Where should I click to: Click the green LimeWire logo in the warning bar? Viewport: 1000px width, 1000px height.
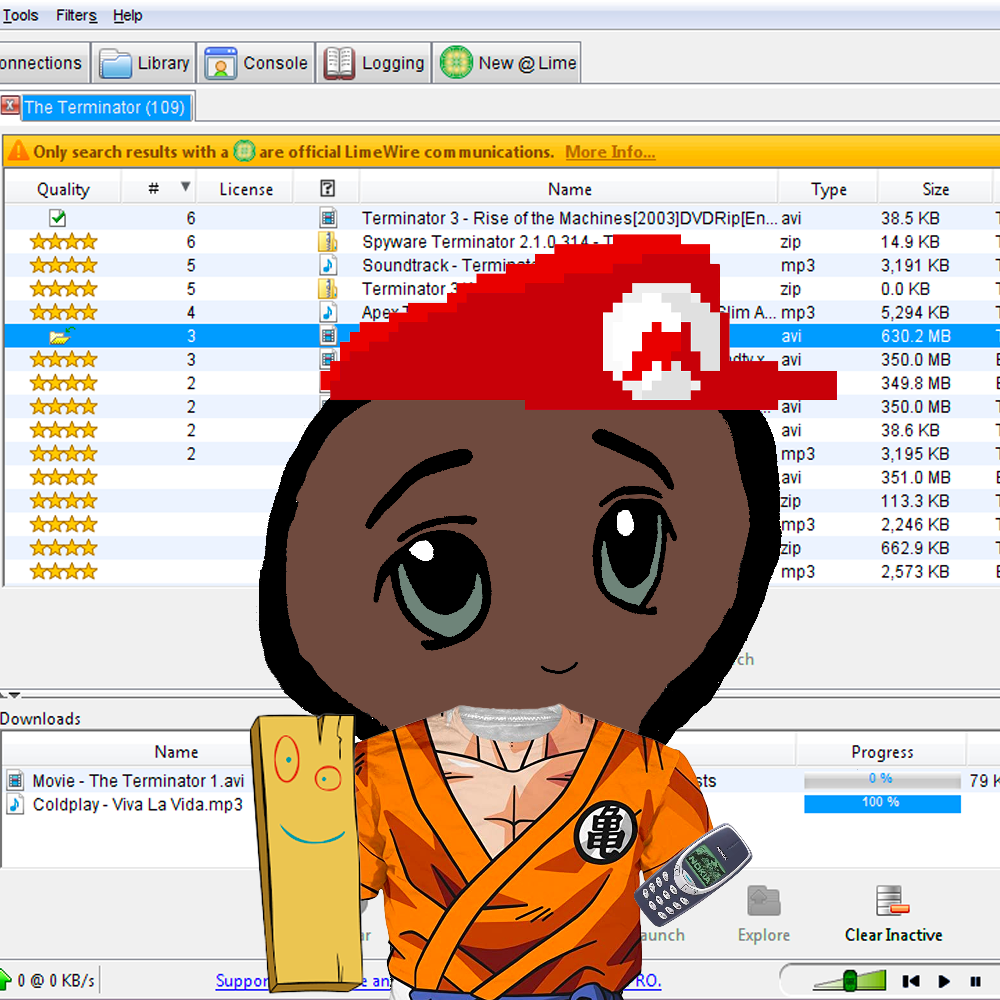click(x=244, y=151)
